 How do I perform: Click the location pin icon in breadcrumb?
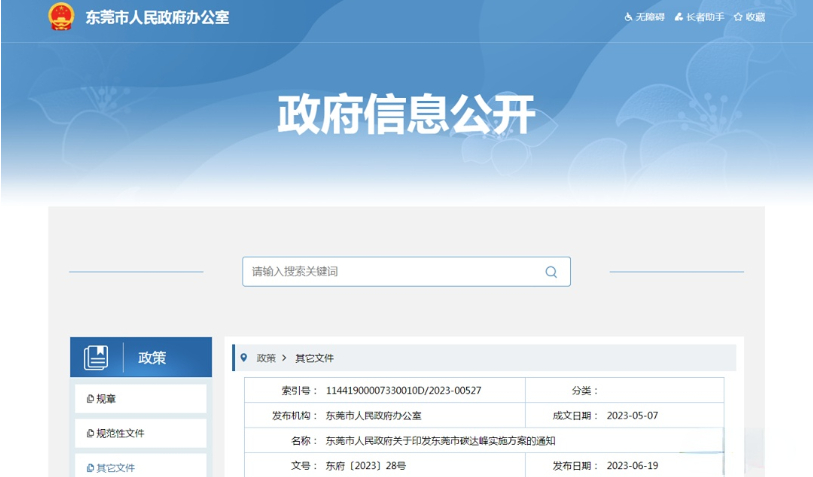point(243,357)
